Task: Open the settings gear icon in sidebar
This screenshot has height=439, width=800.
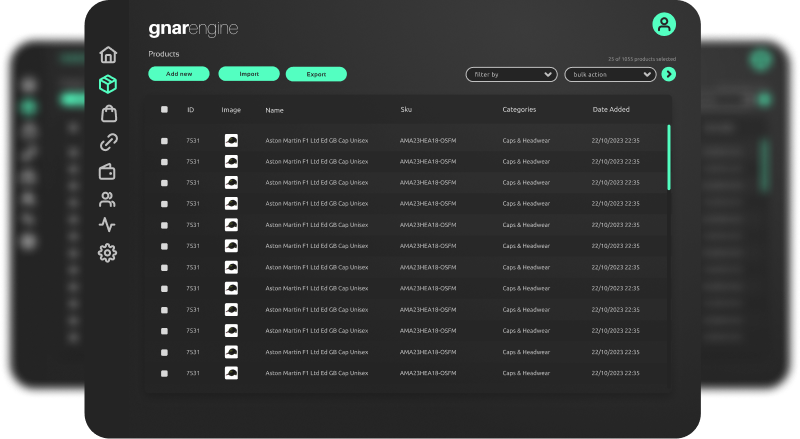Action: tap(107, 253)
